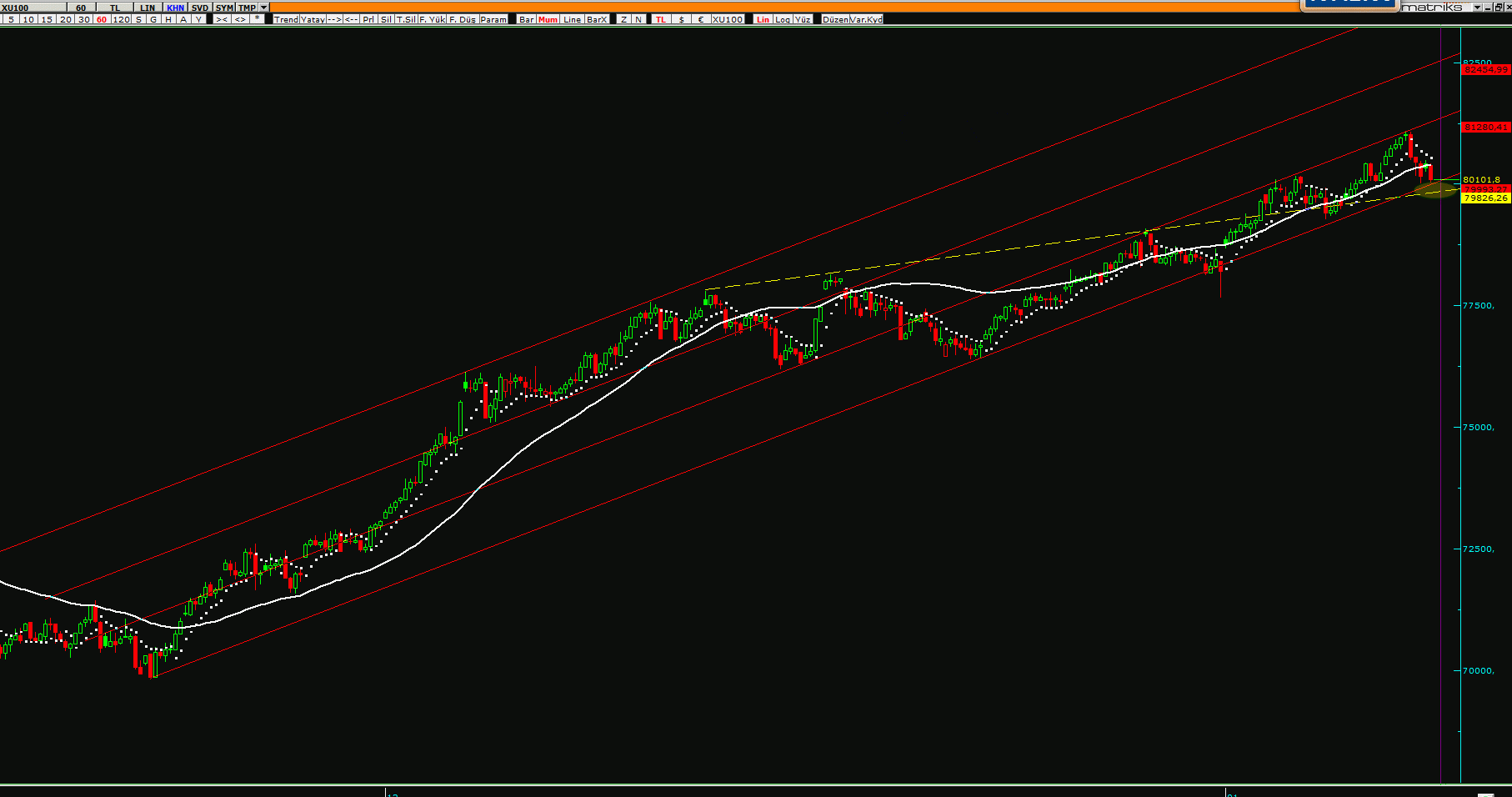Click the 'Sil' delete button
The height and width of the screenshot is (797, 1512).
coord(386,19)
